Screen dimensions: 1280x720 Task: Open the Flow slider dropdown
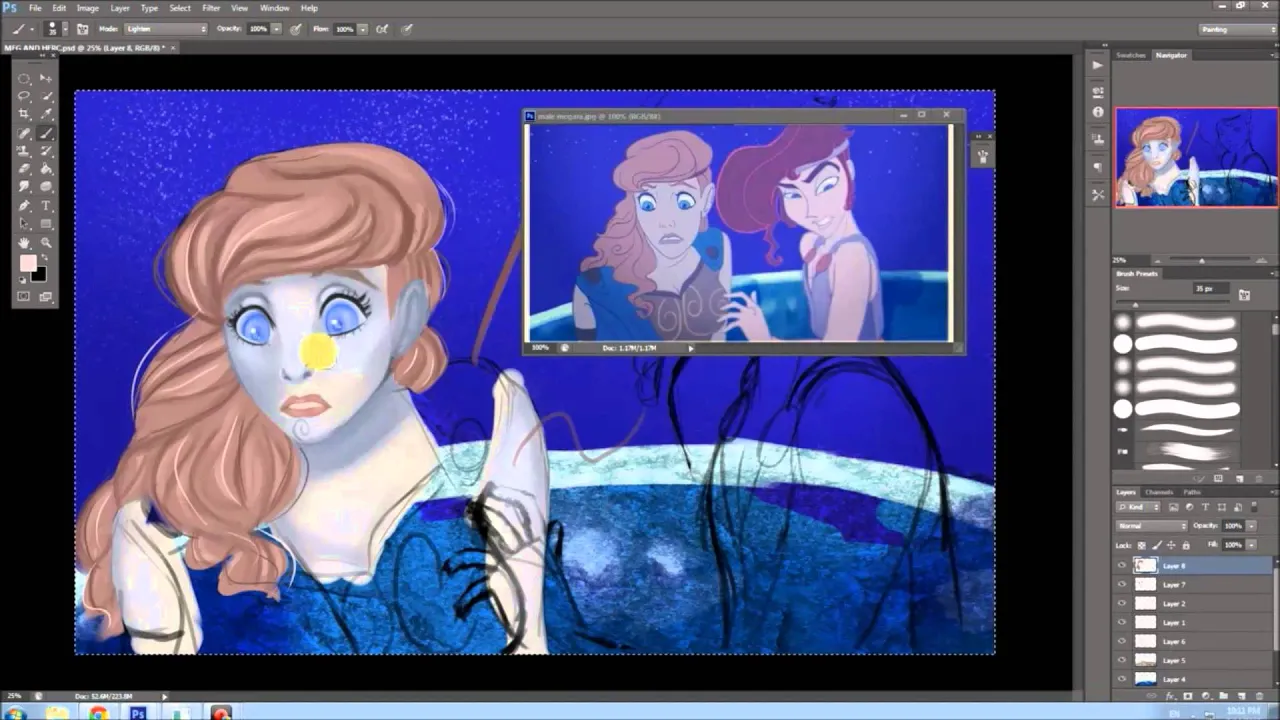(363, 29)
